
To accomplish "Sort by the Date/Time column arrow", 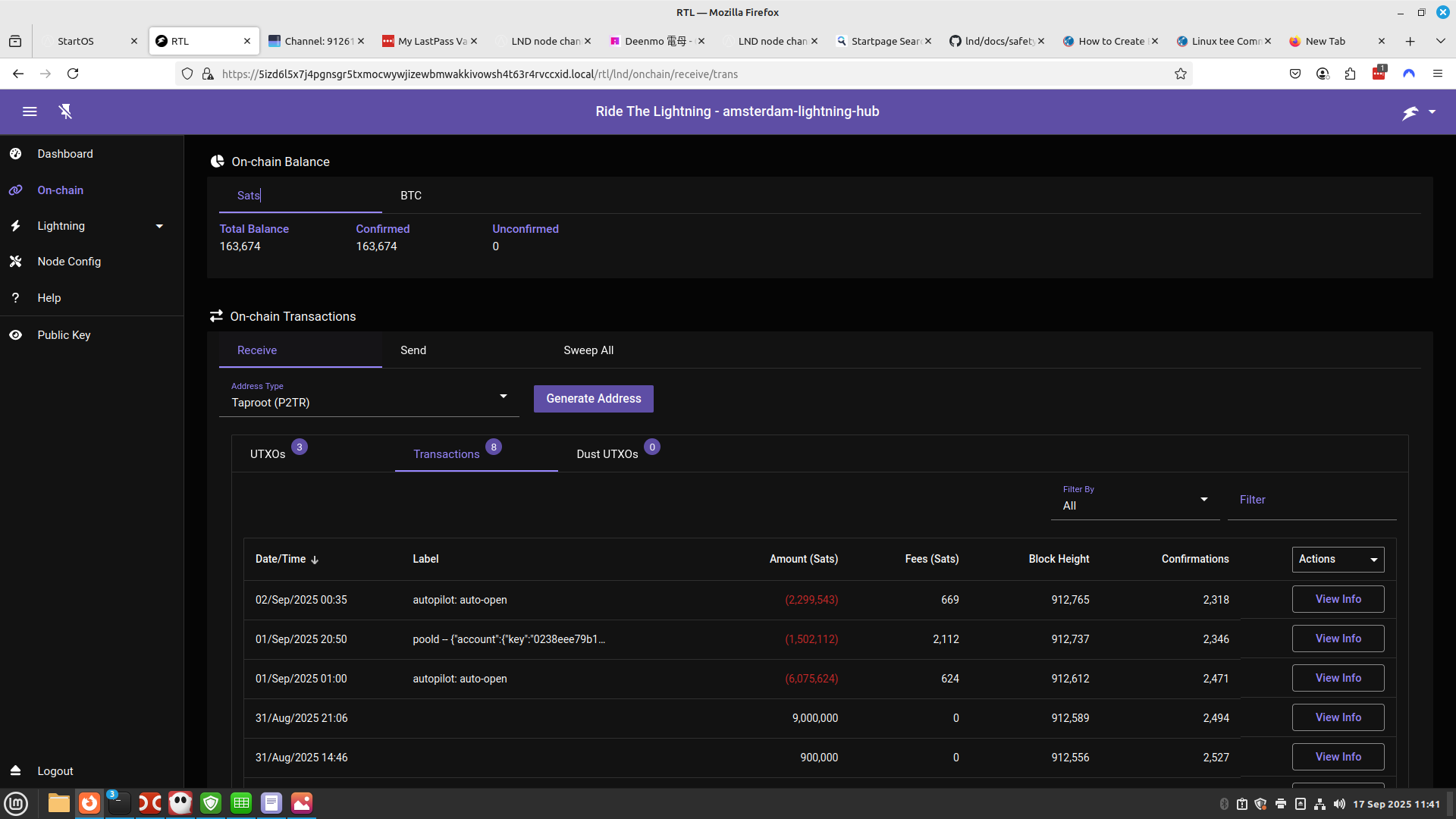I will (x=315, y=560).
